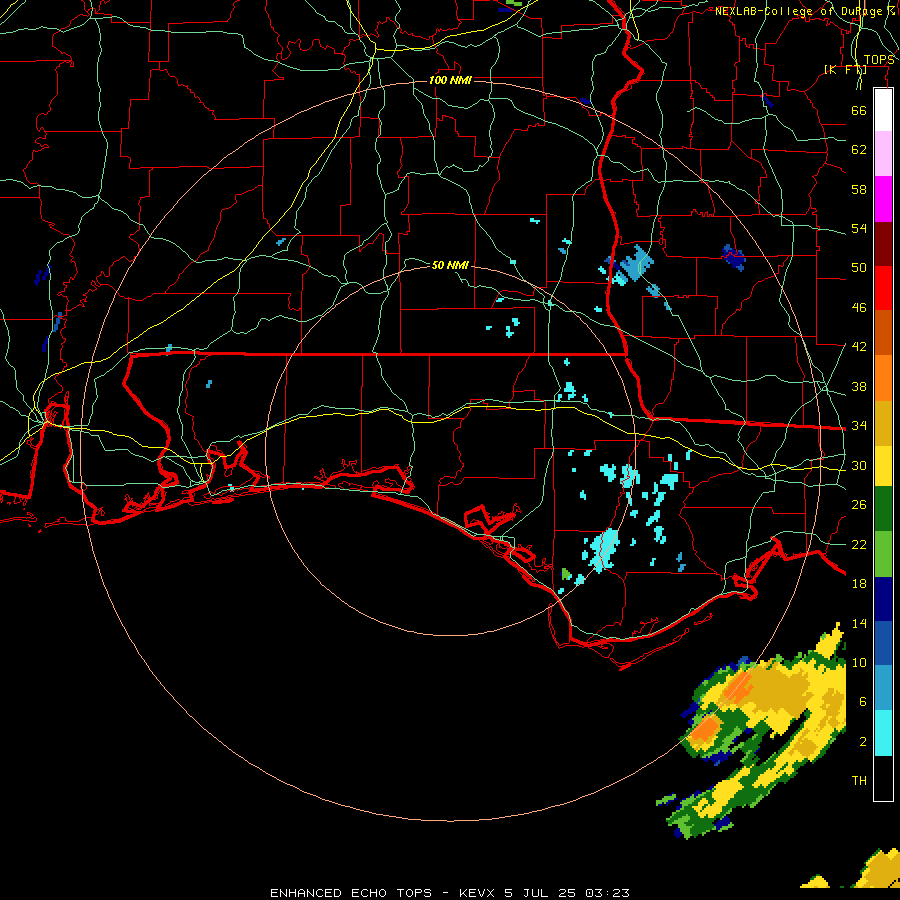Click the TOPS legend heading
This screenshot has height=900, width=900.
(x=879, y=60)
